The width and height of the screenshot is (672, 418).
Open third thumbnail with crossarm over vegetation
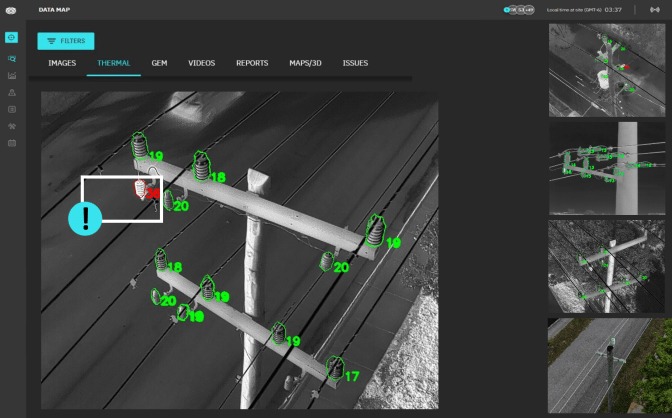(607, 266)
